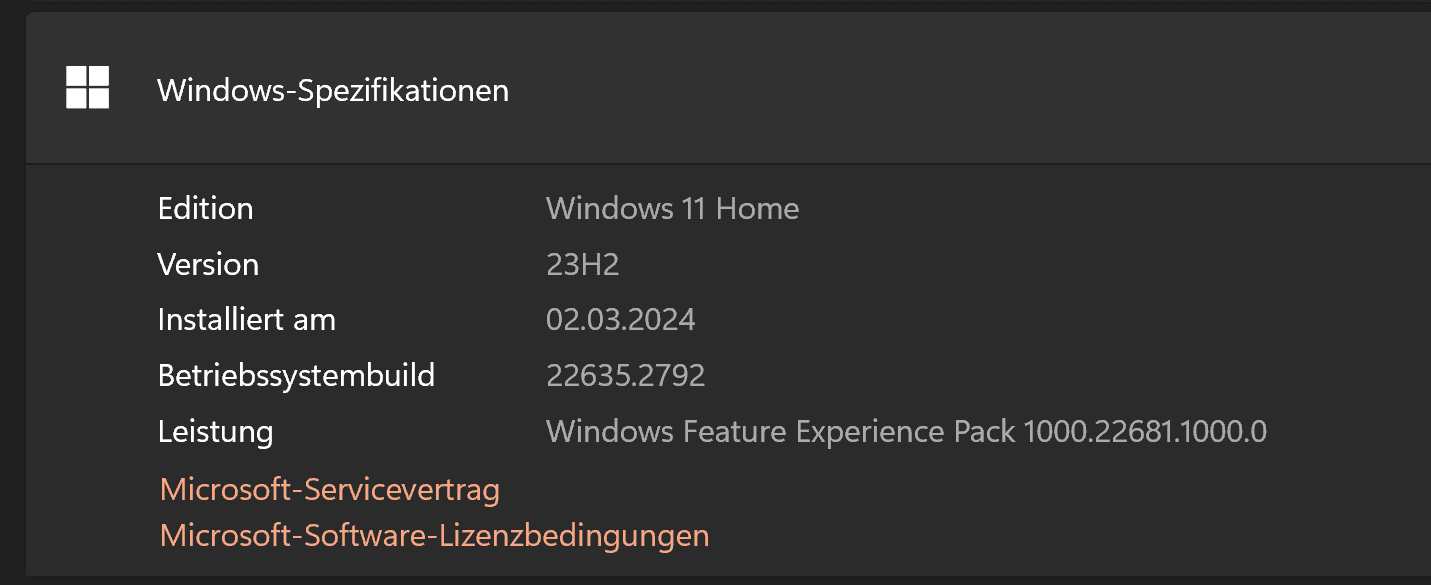The height and width of the screenshot is (585, 1431).
Task: Click the empty header area right of Windows-Spezifikationen
Action: (950, 91)
